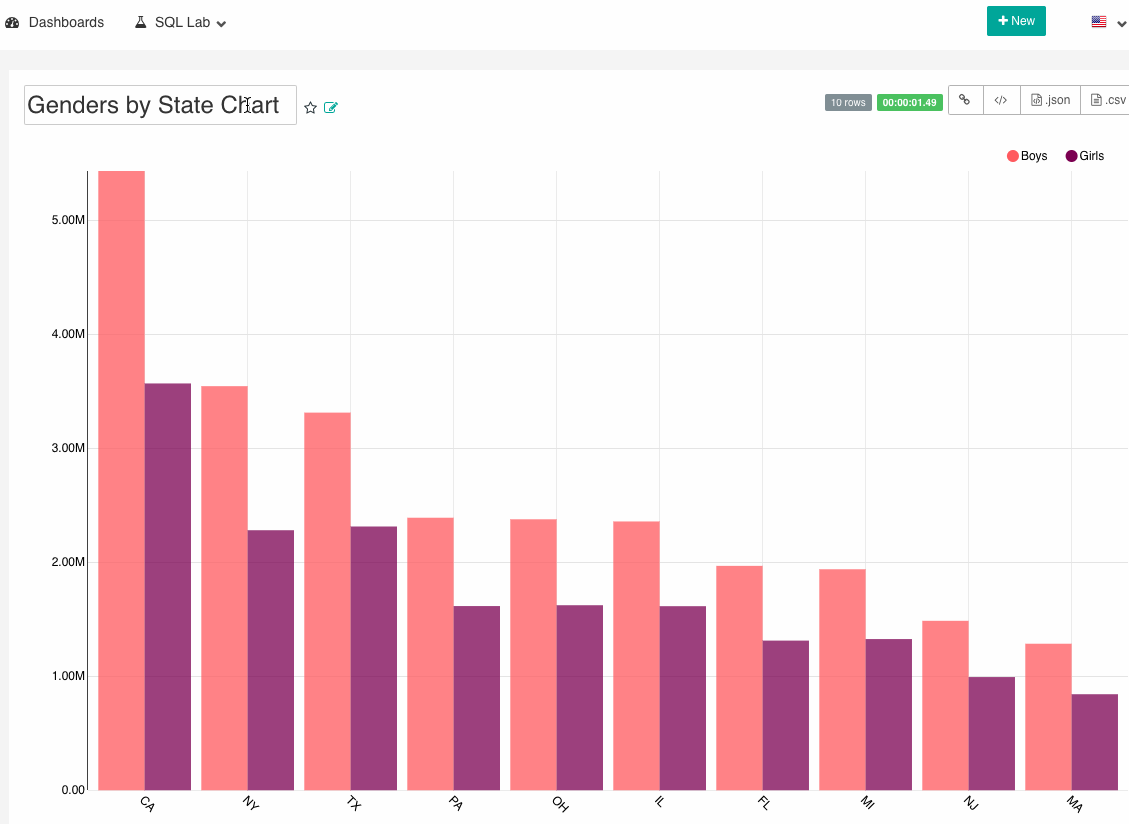Export the chart as .json

tap(1050, 100)
